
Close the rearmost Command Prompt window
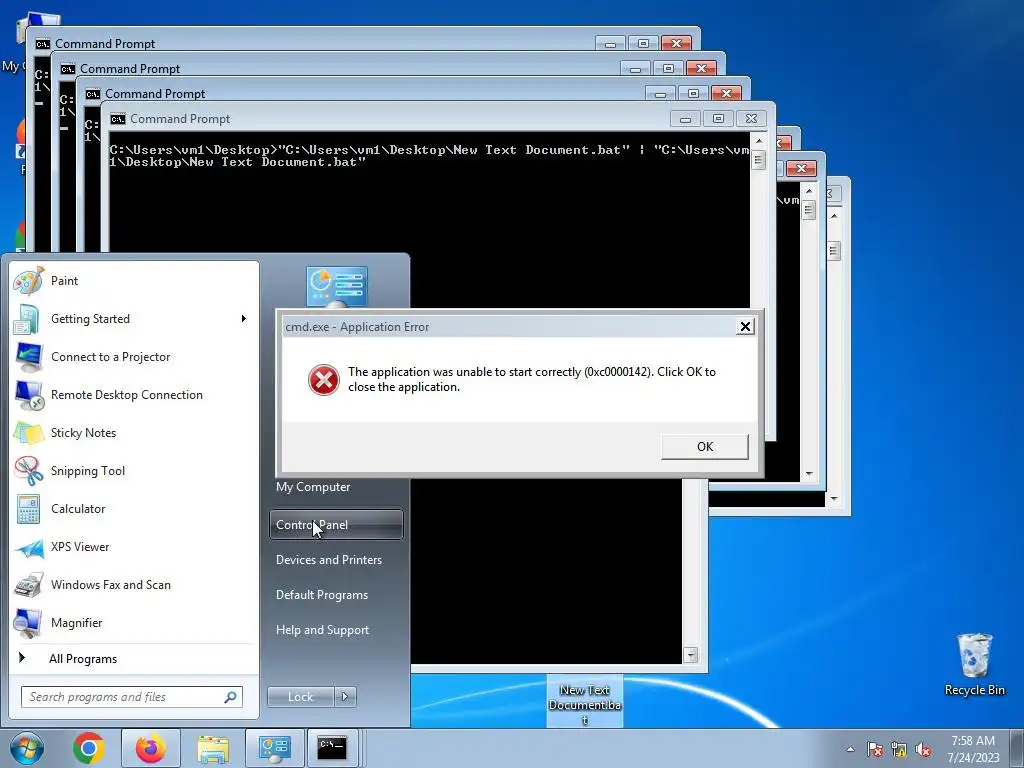tap(677, 43)
